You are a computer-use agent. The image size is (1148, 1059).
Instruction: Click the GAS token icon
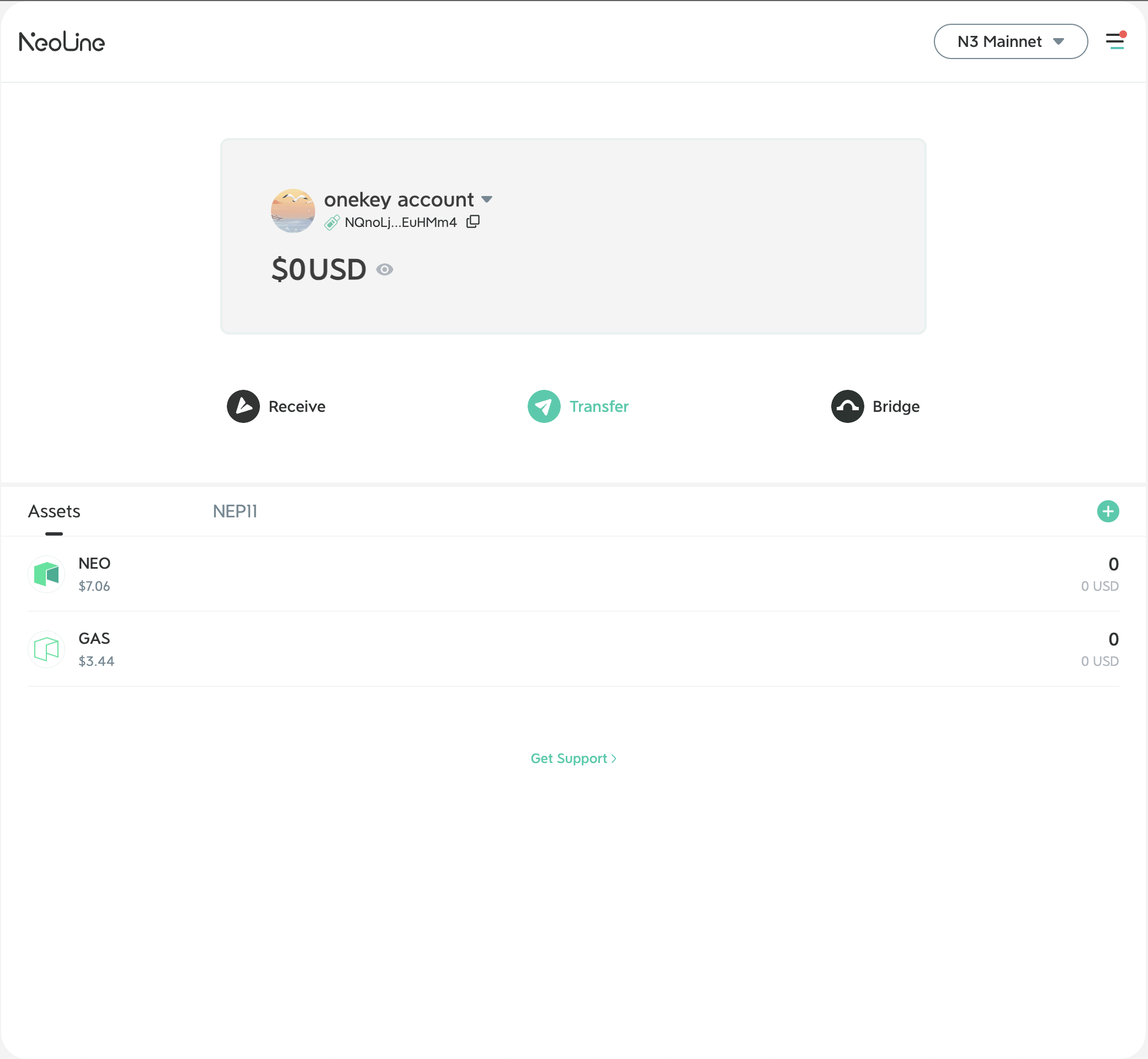coord(46,649)
